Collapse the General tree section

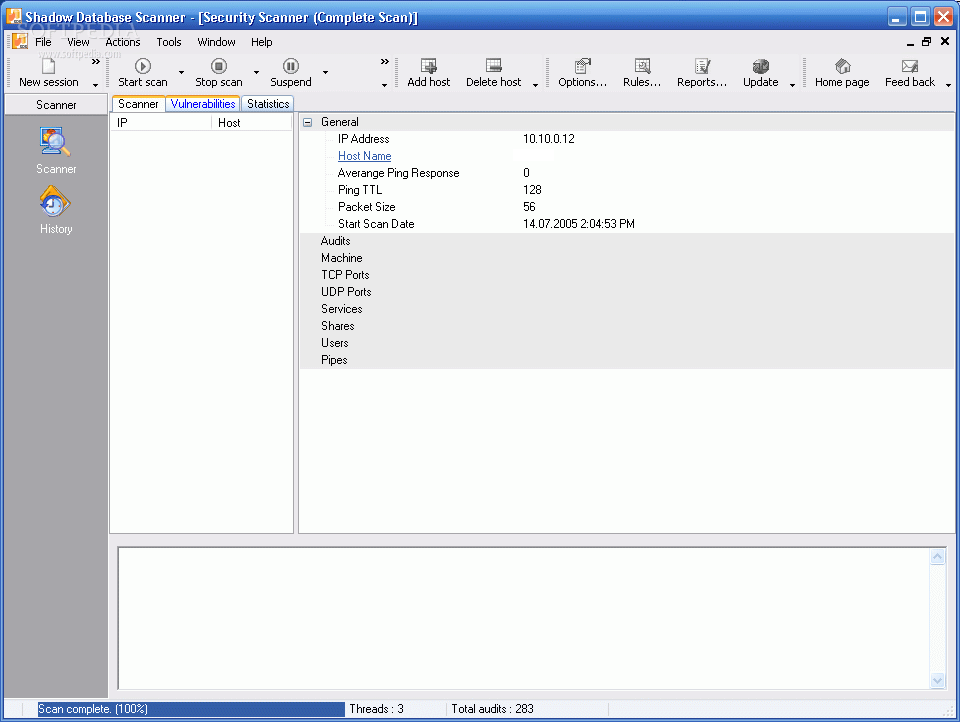pyautogui.click(x=307, y=122)
